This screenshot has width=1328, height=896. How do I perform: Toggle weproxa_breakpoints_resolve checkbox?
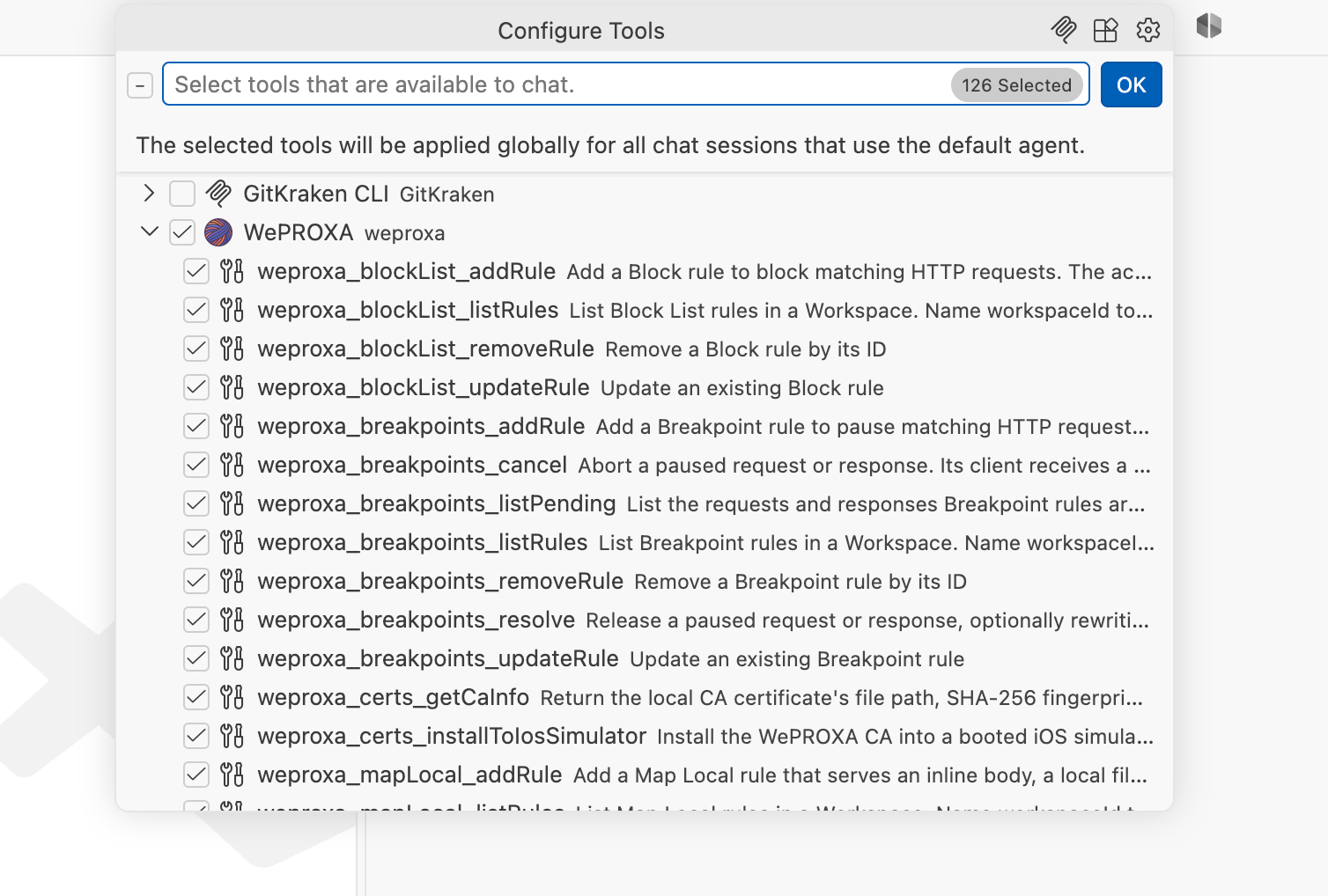coord(196,620)
